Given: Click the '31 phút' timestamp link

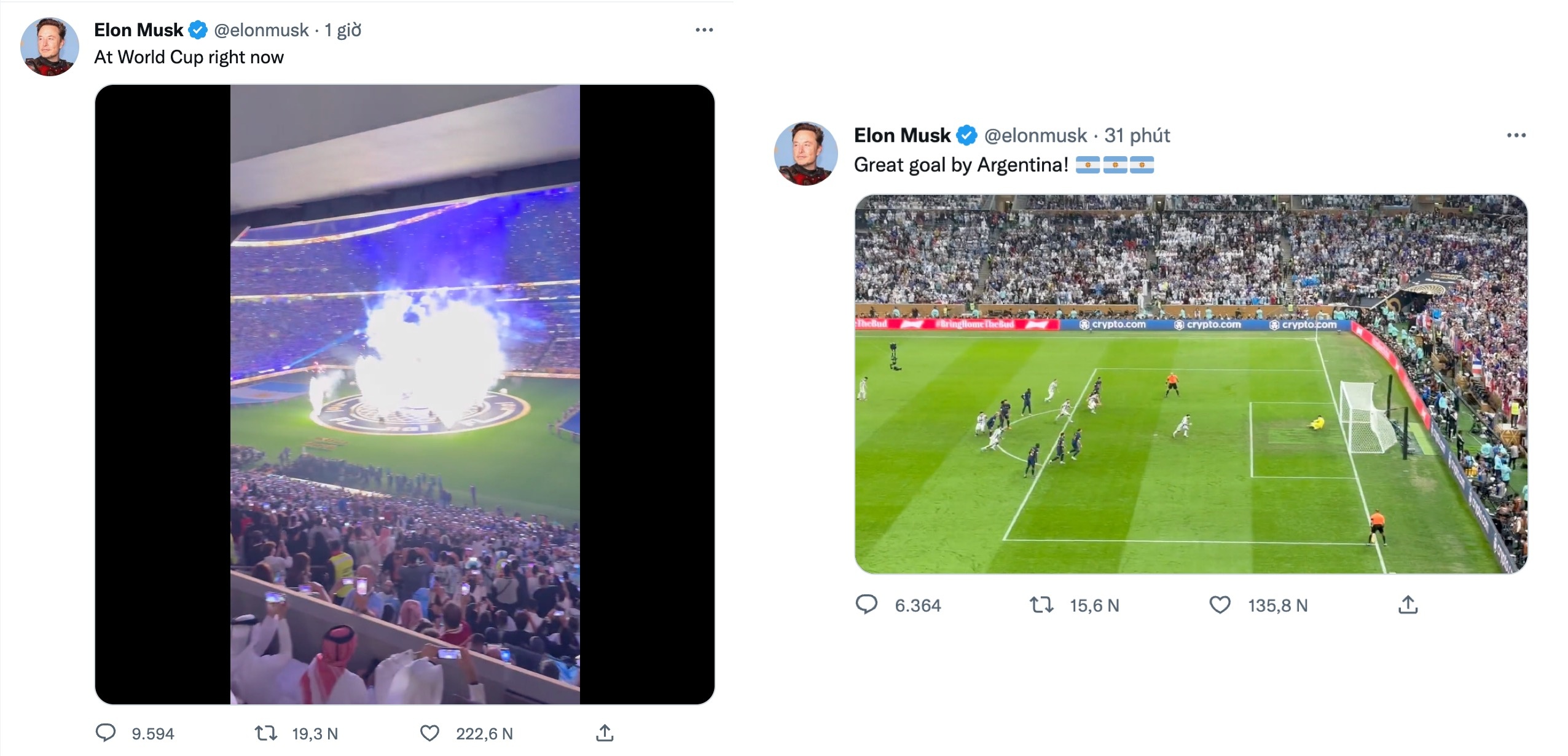Looking at the screenshot, I should click(1137, 135).
